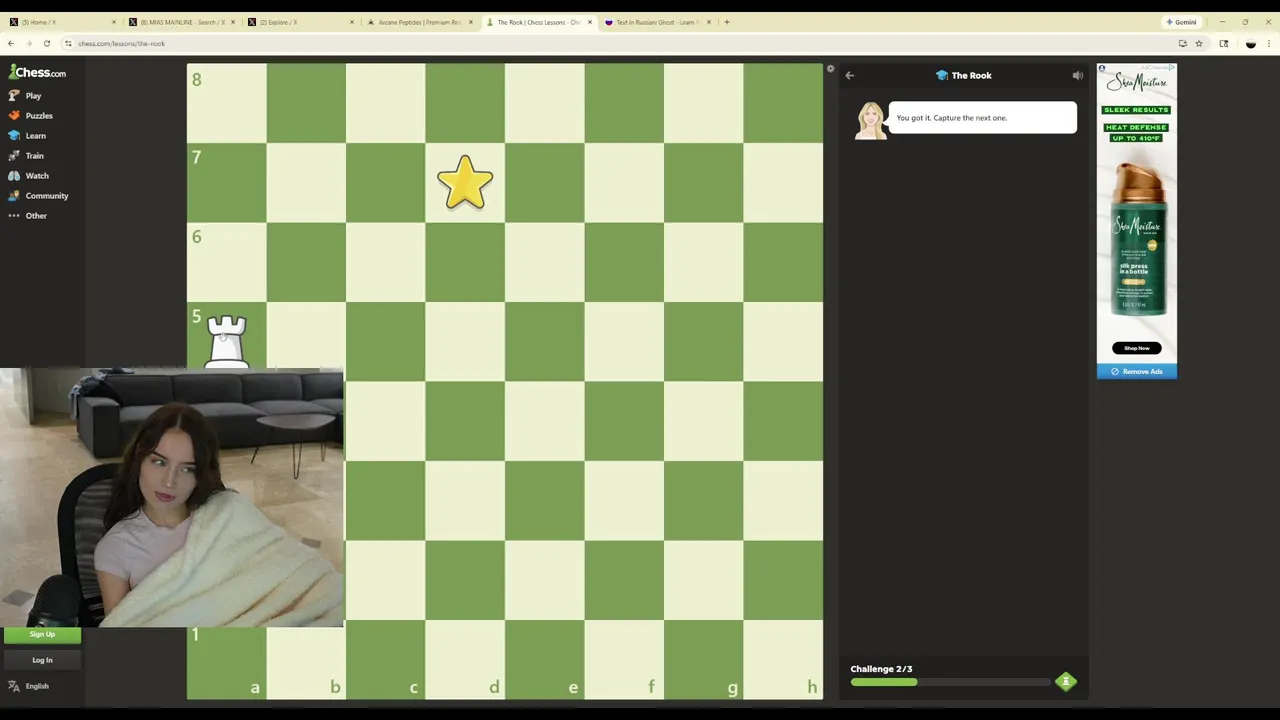Screen dimensions: 1280x720
Task: Click the browser back arrow
Action: tap(11, 43)
